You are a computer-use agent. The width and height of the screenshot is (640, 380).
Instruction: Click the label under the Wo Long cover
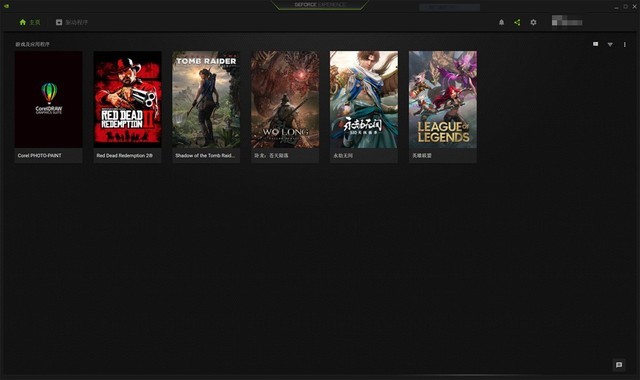(271, 156)
